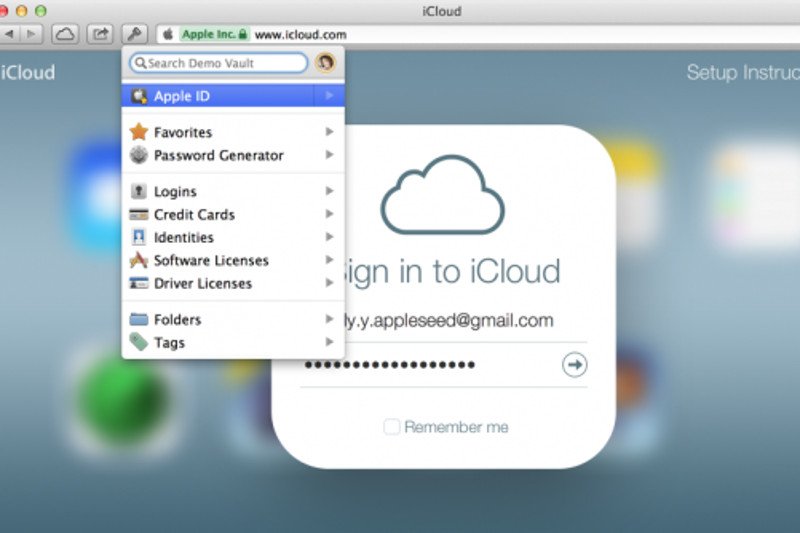The image size is (800, 533).
Task: Open the Setup Instructions link
Action: [x=742, y=73]
